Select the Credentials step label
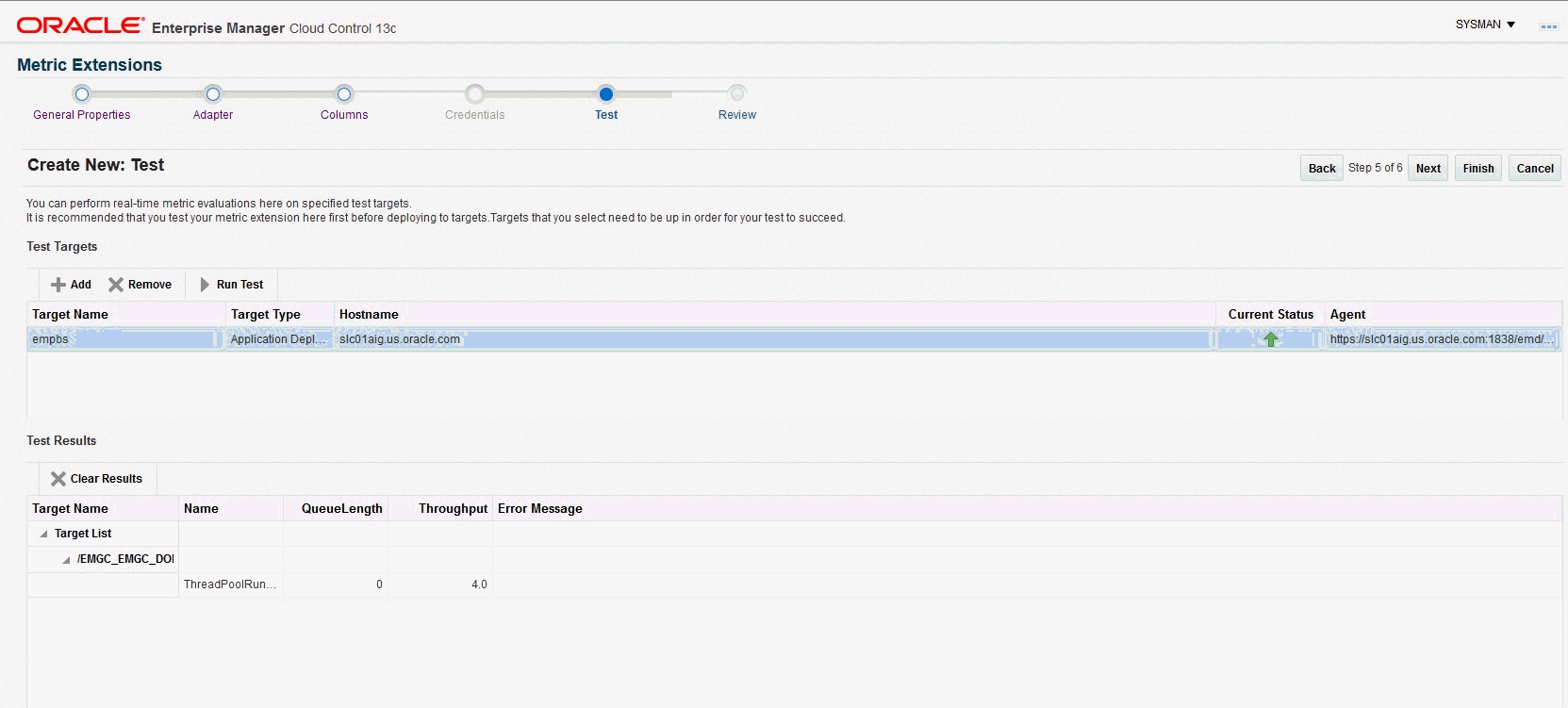The height and width of the screenshot is (708, 1568). (475, 115)
